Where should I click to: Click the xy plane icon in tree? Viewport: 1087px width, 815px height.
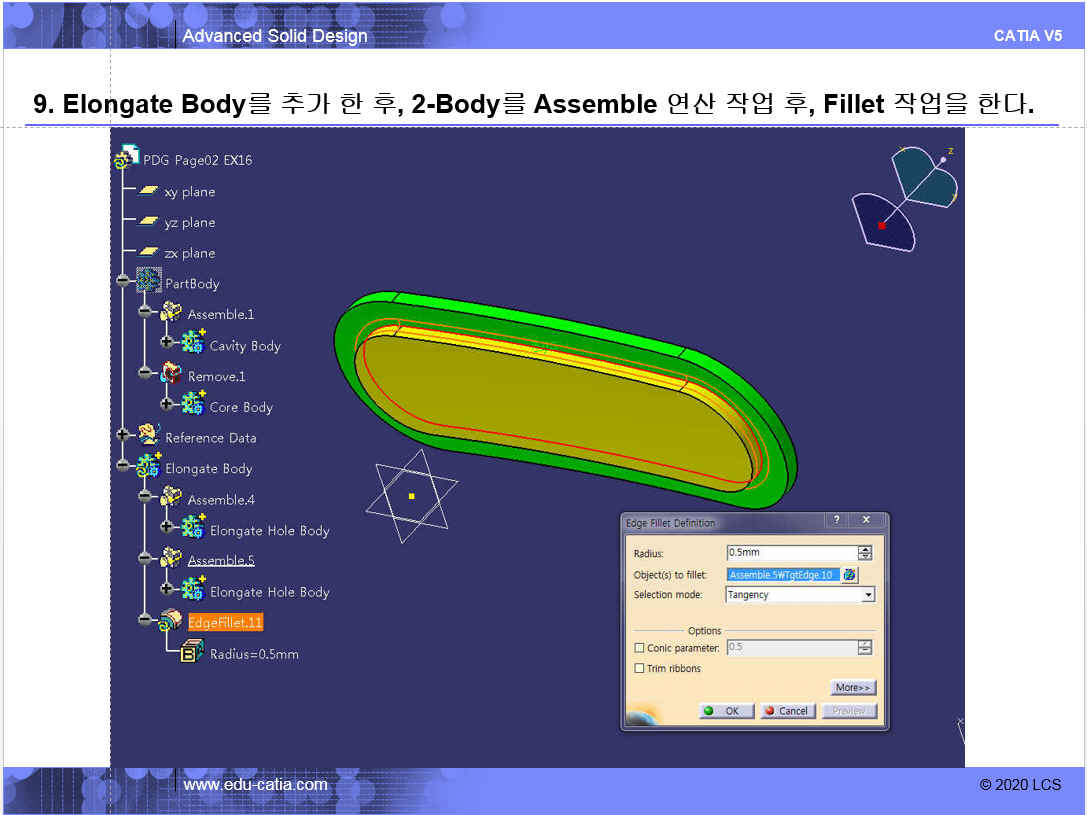click(x=148, y=191)
